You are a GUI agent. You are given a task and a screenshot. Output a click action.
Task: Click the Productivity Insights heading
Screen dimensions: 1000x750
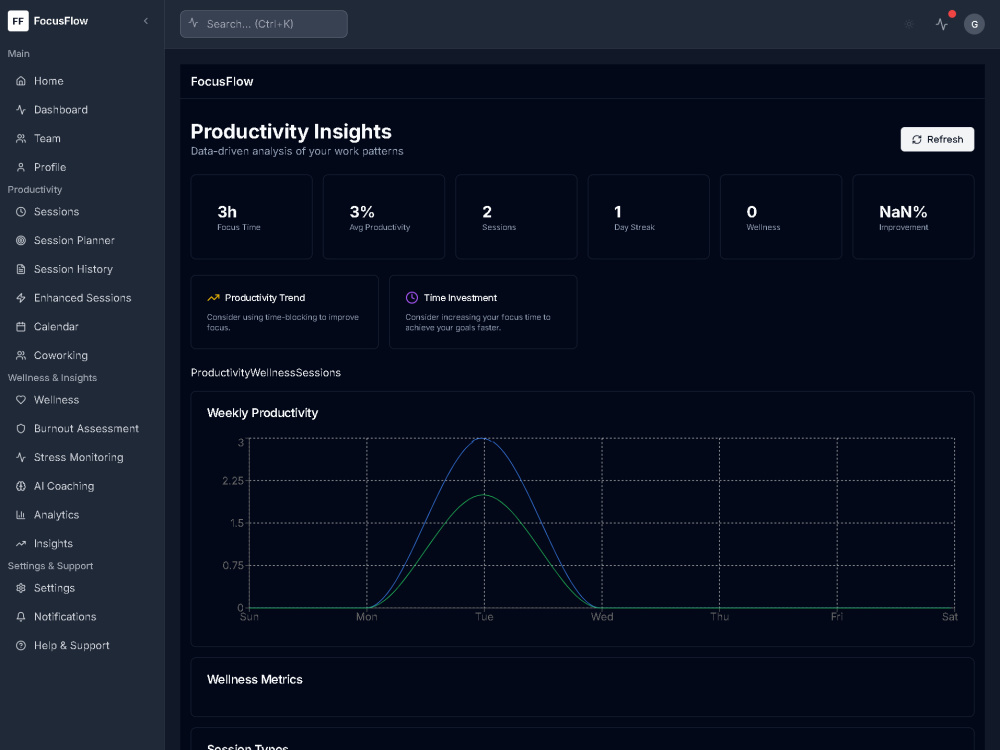click(291, 131)
